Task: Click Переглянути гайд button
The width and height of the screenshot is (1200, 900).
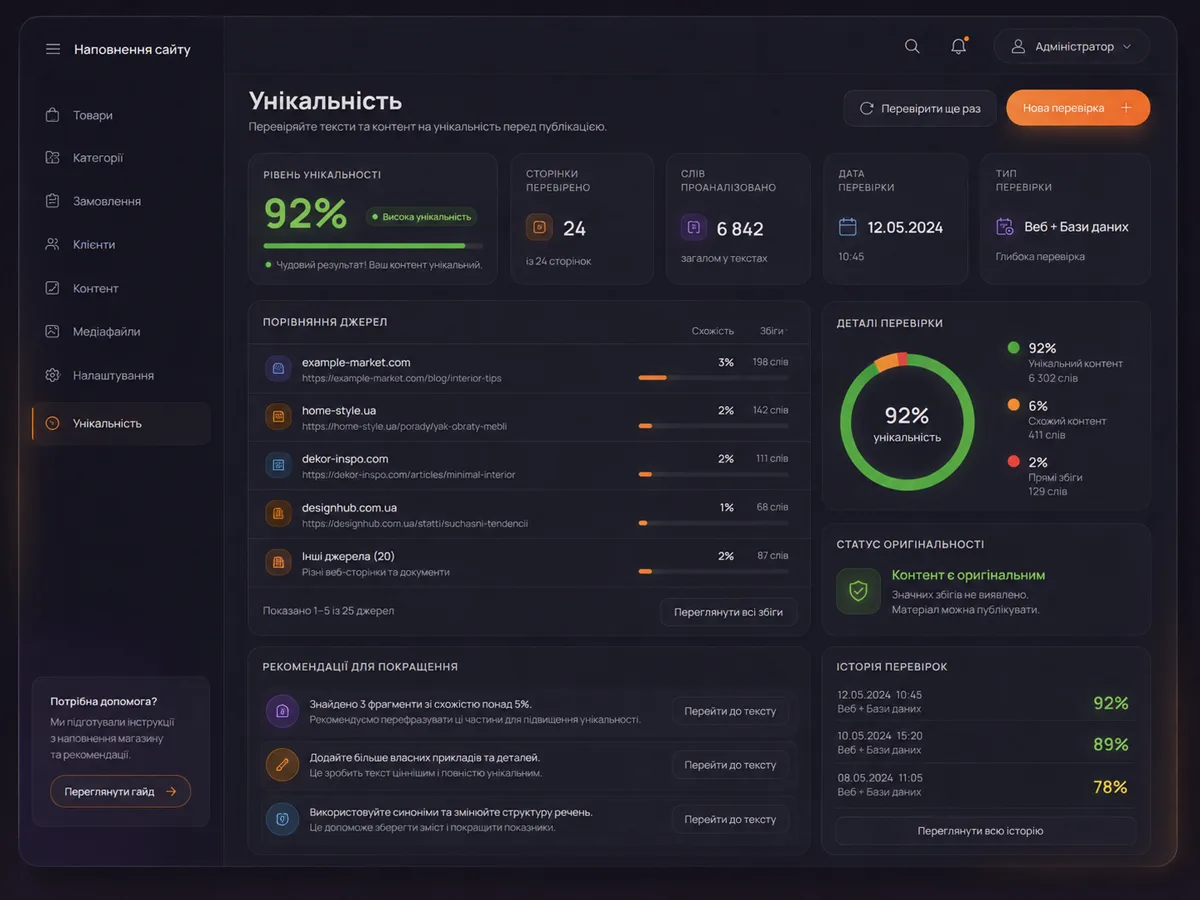Action: (x=120, y=791)
